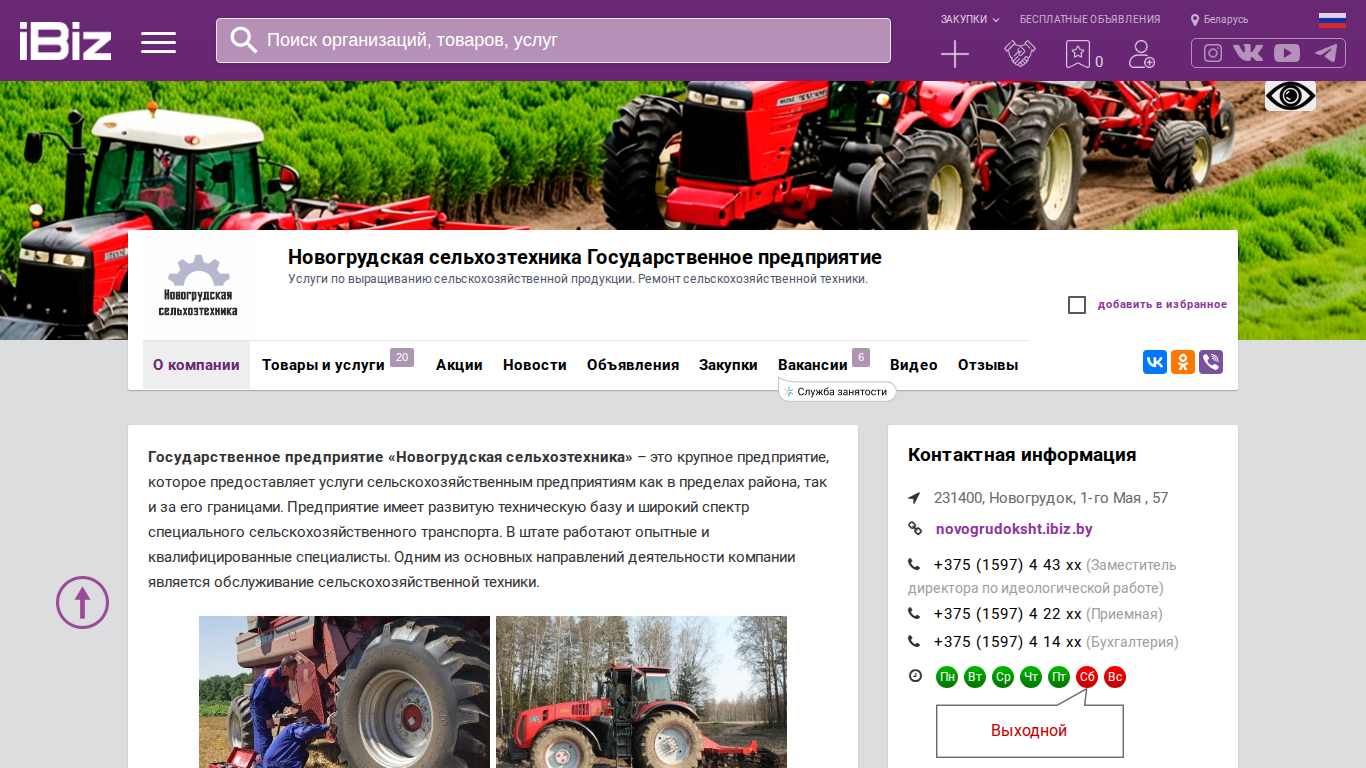Click the Выходной tooltip text
The height and width of the screenshot is (768, 1366).
[1029, 731]
